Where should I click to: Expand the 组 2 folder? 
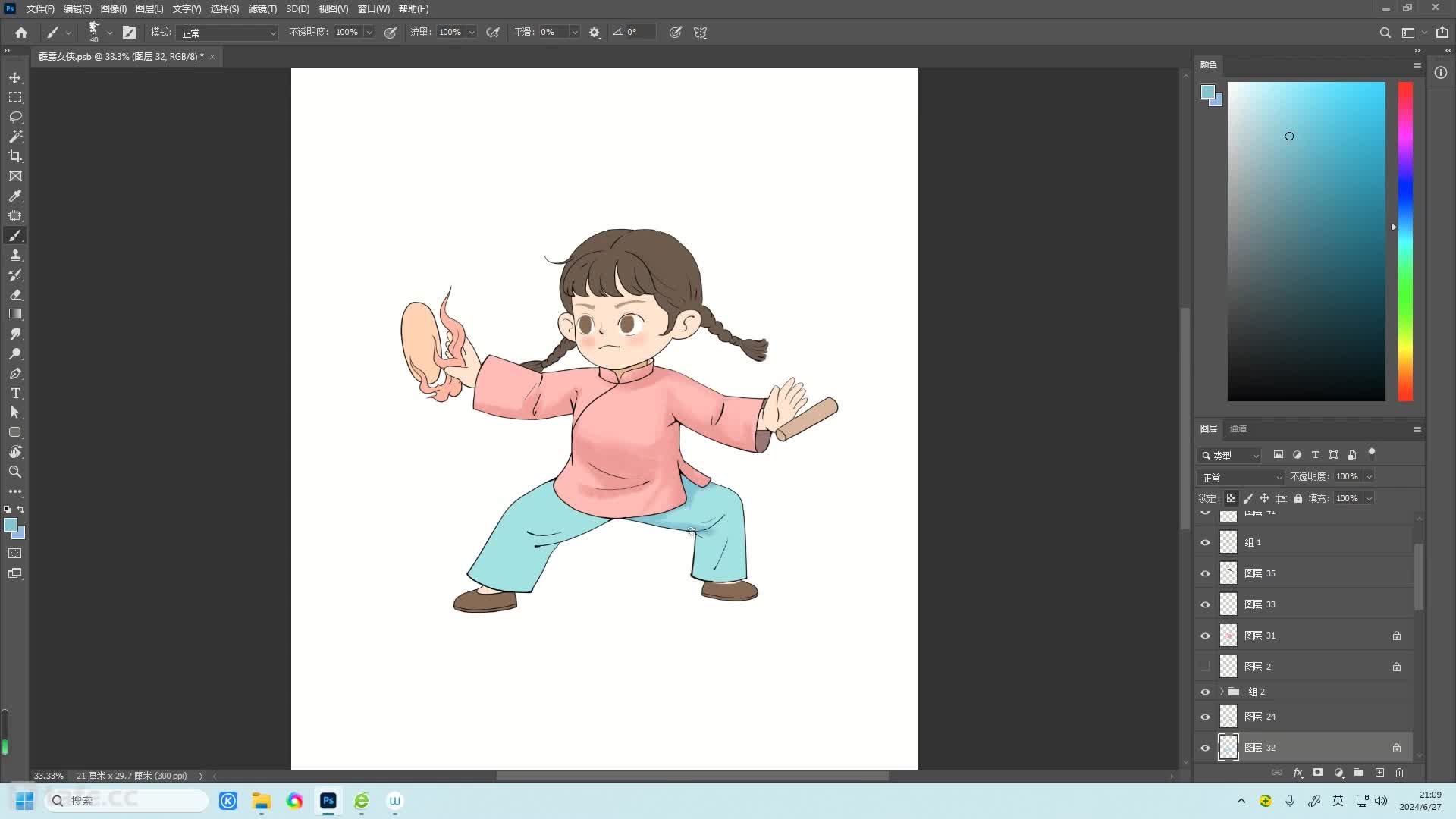coord(1221,692)
